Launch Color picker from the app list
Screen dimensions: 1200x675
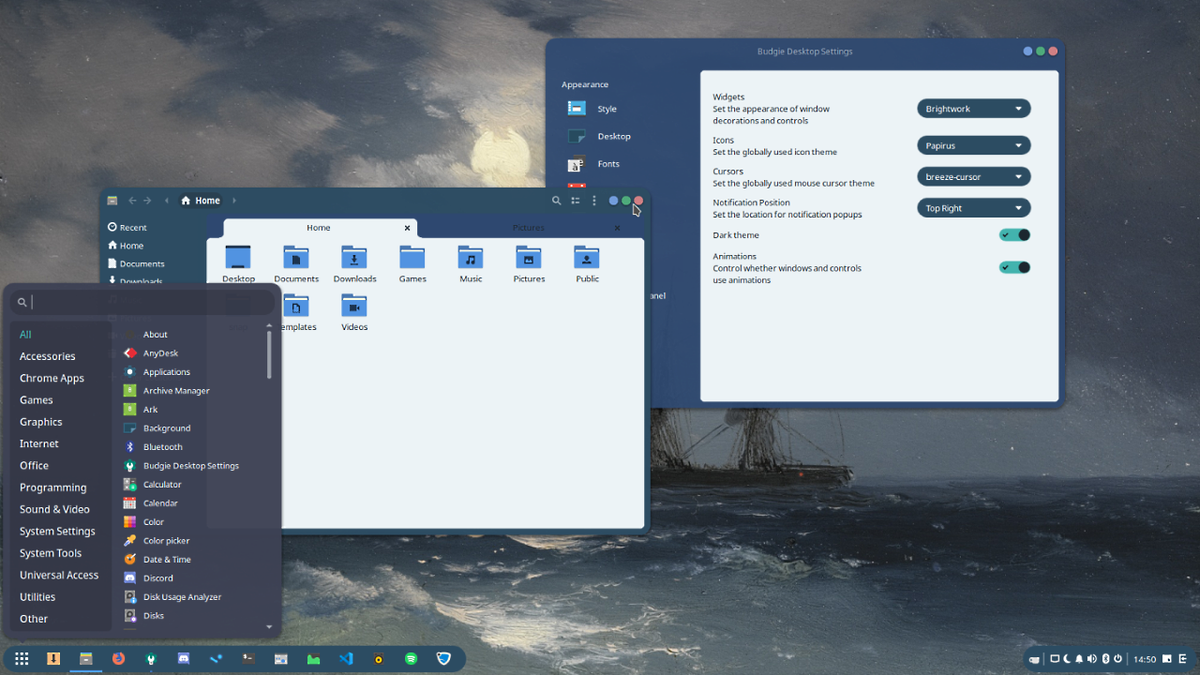[x=156, y=541]
